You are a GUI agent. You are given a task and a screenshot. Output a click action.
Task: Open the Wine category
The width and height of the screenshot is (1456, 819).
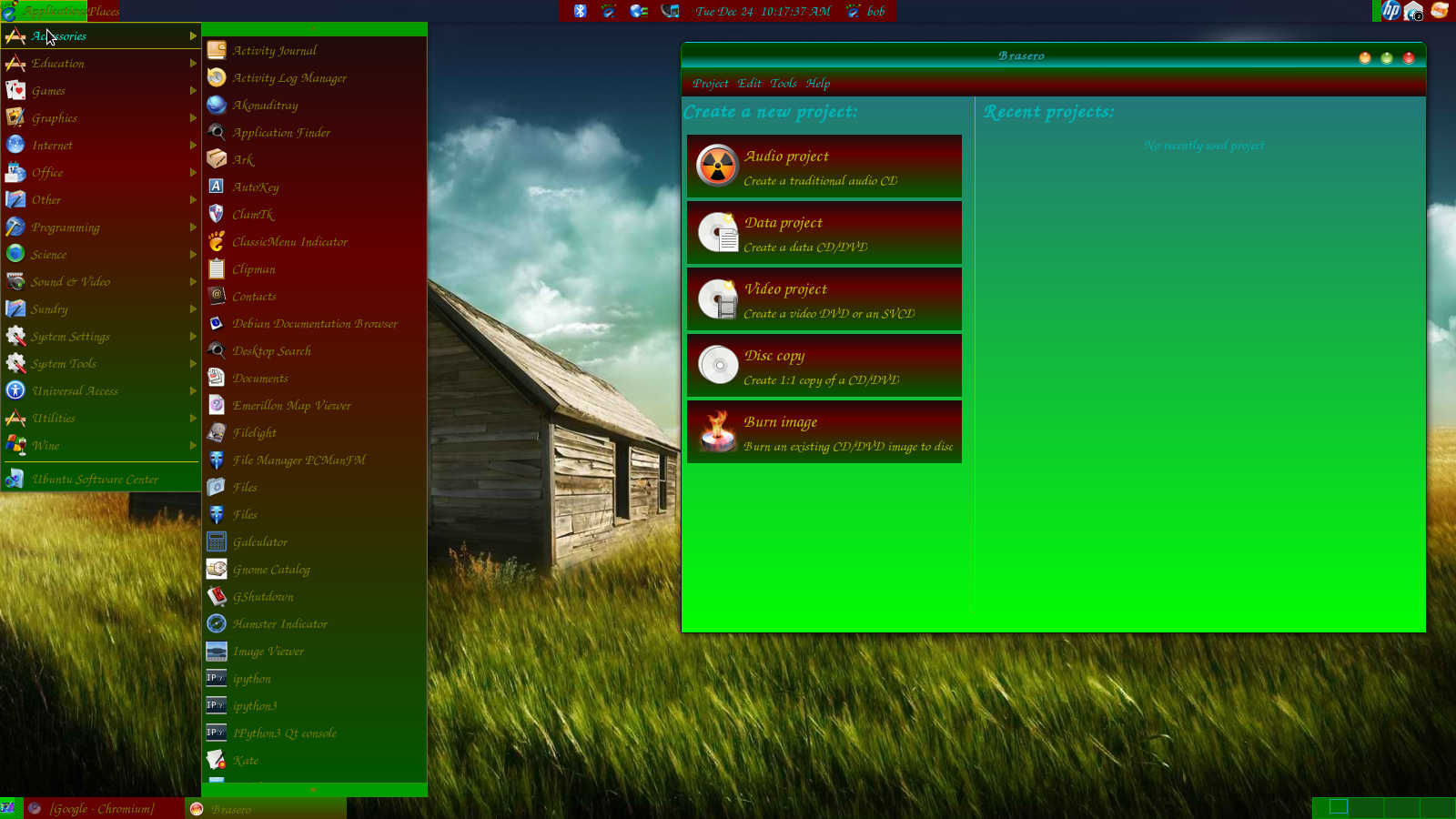[100, 445]
